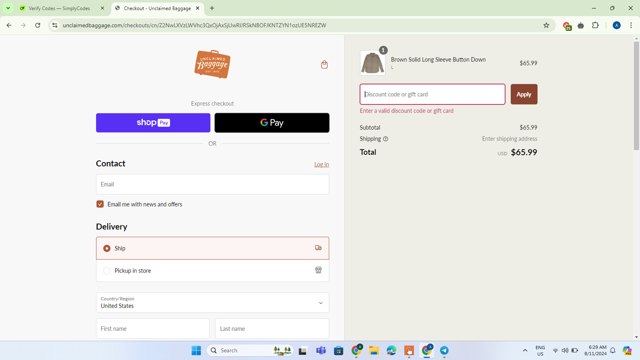Open the cart bag icon
This screenshot has height=360, width=640.
[324, 64]
